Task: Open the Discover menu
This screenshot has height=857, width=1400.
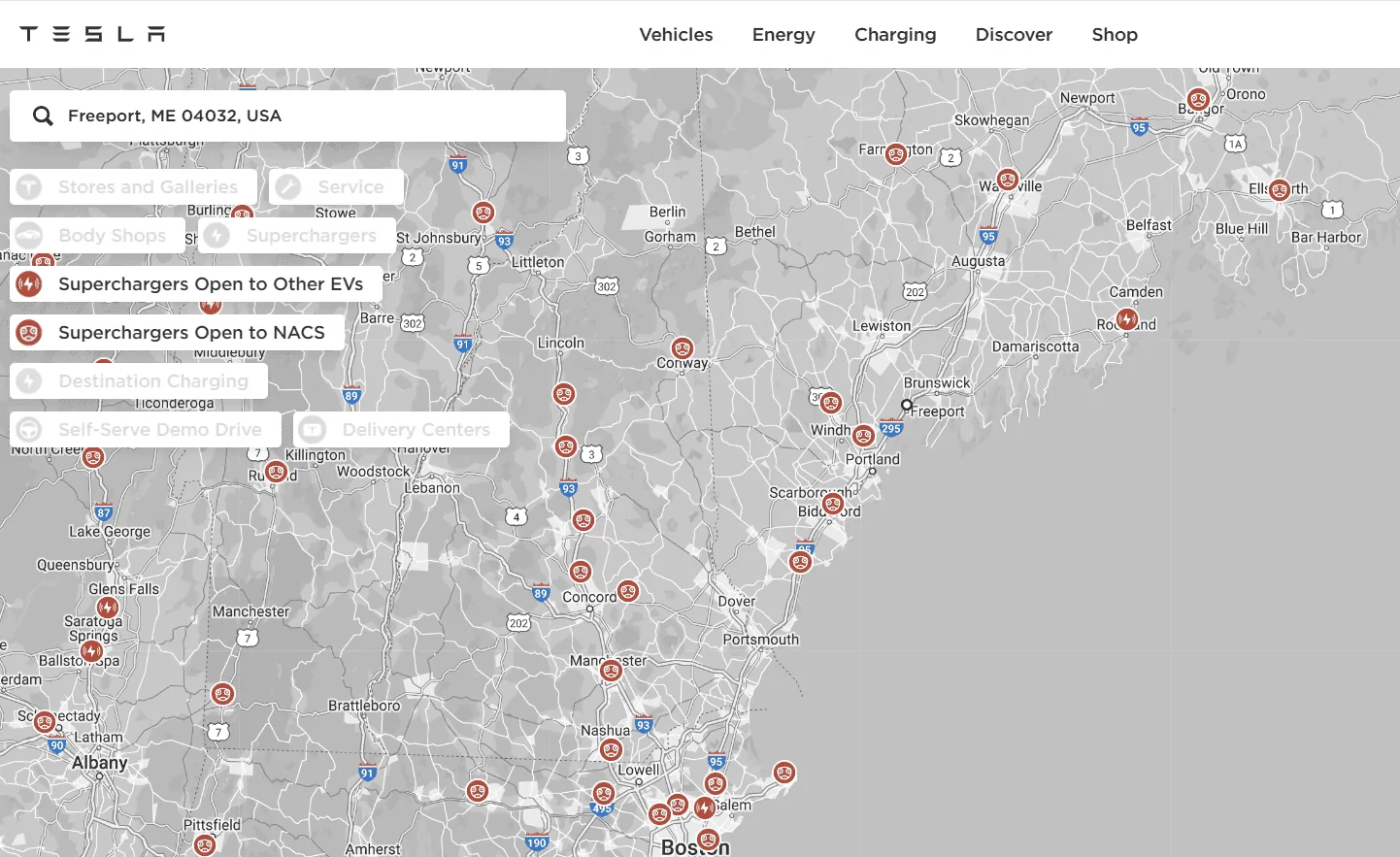Action: point(1014,34)
